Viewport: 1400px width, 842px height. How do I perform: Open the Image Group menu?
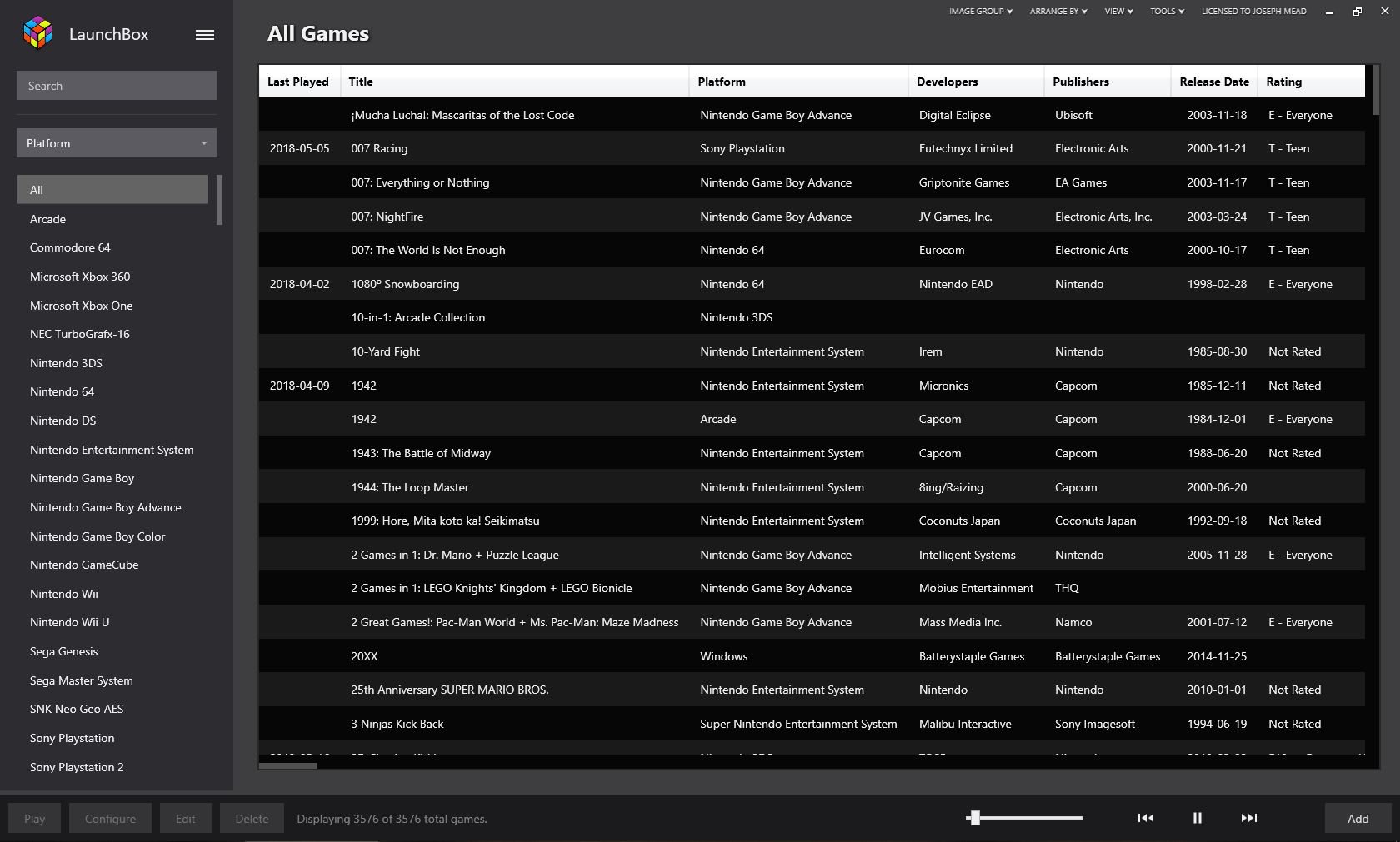981,12
